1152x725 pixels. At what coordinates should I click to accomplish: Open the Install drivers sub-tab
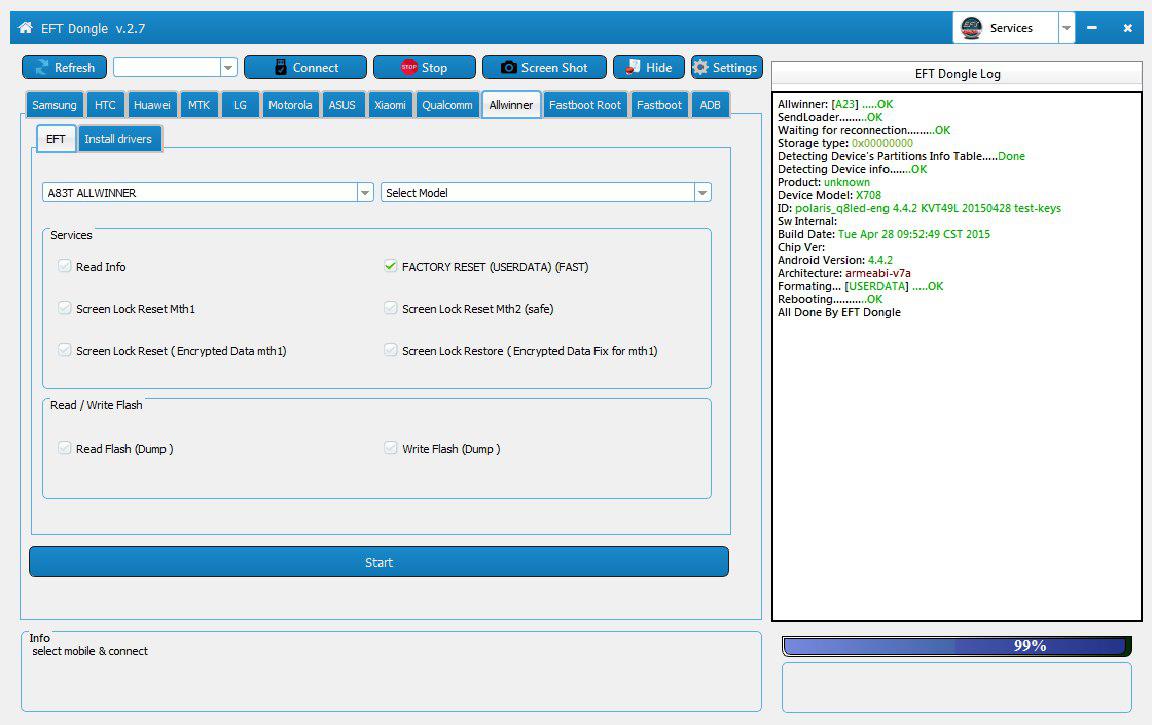click(x=118, y=139)
